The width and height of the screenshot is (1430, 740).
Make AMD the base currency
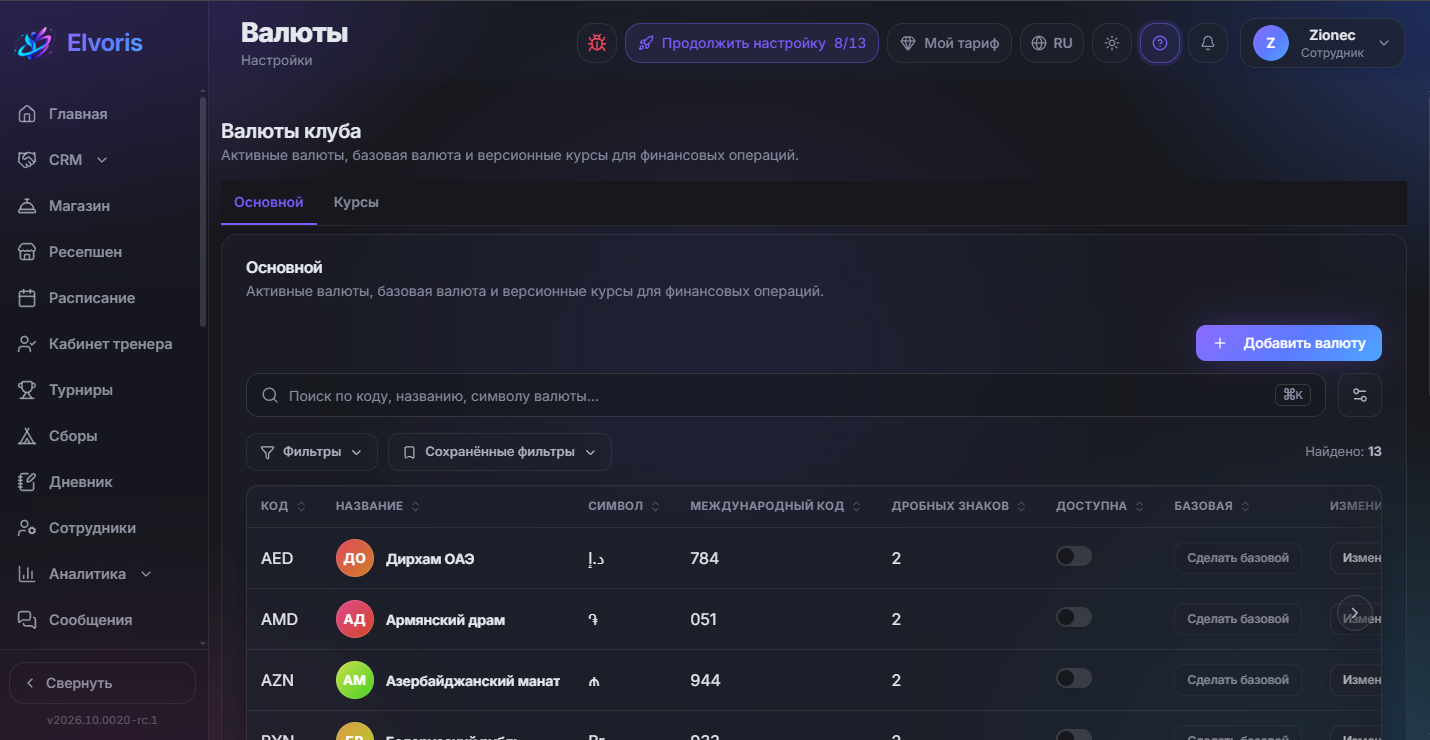coord(1238,619)
